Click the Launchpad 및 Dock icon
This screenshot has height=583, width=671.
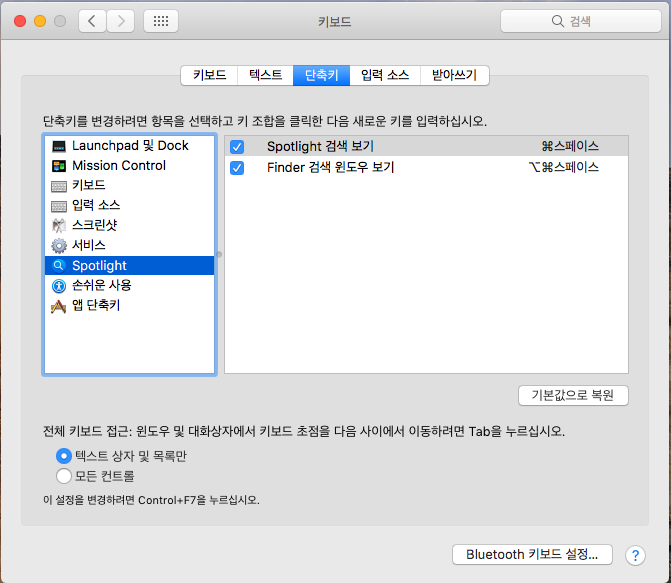pos(59,146)
